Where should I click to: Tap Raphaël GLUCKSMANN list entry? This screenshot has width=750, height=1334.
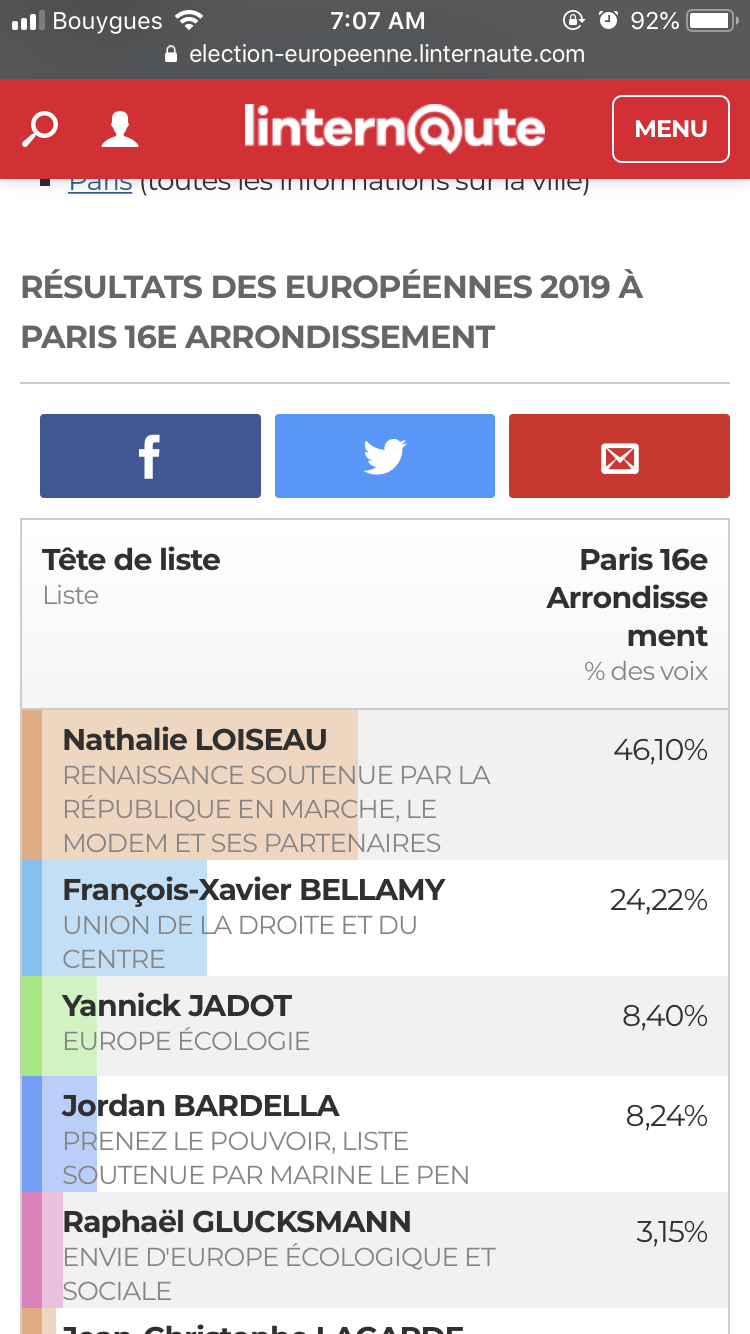coord(375,1250)
